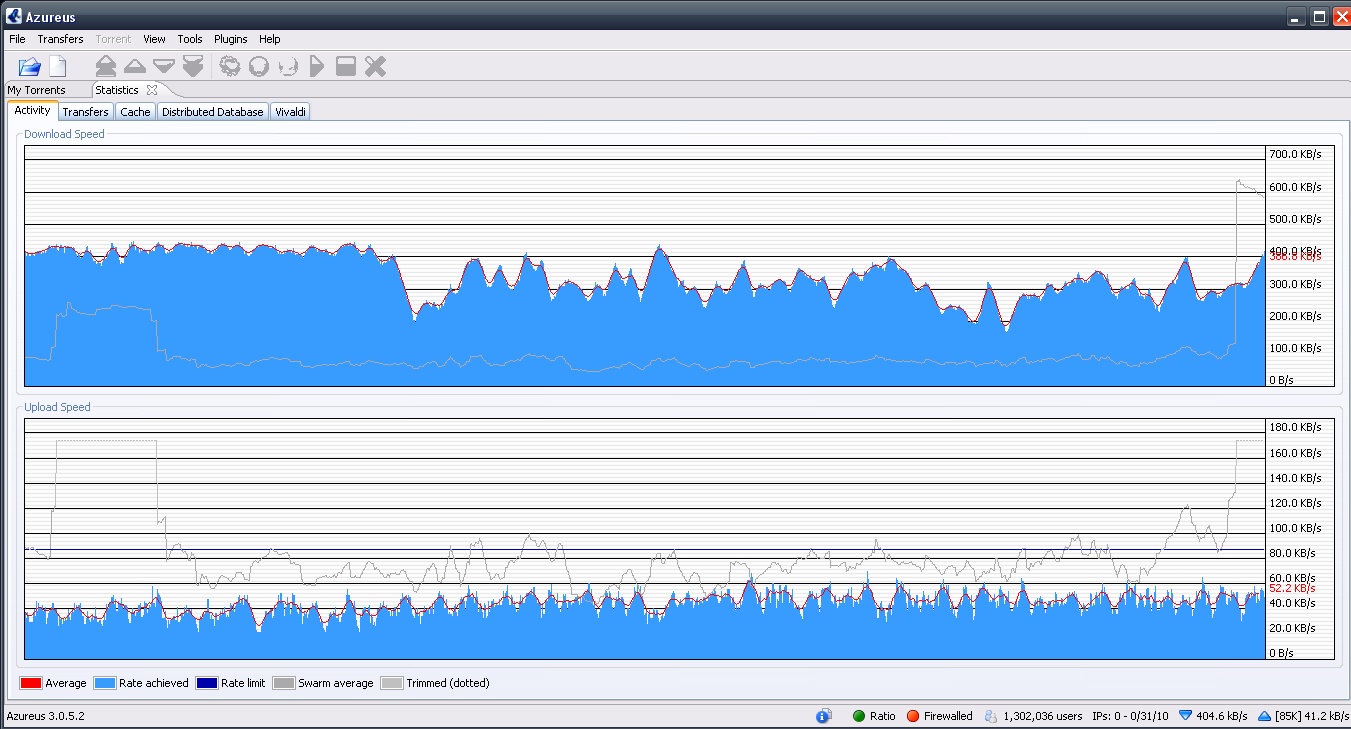1351x729 pixels.
Task: Click the Remove X toolbar icon
Action: (x=375, y=67)
